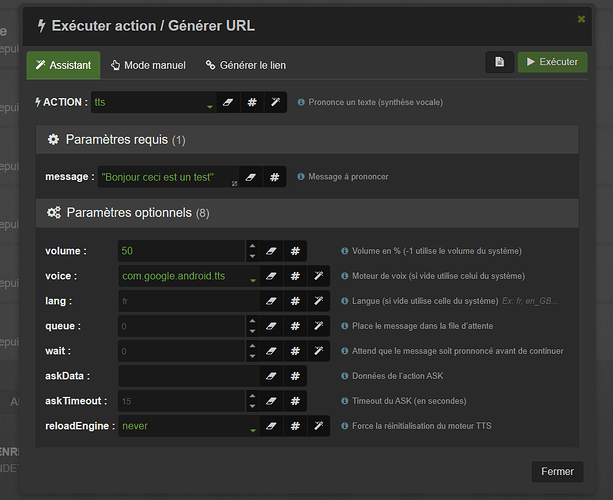Switch to Mode manuel tab

coord(148,65)
